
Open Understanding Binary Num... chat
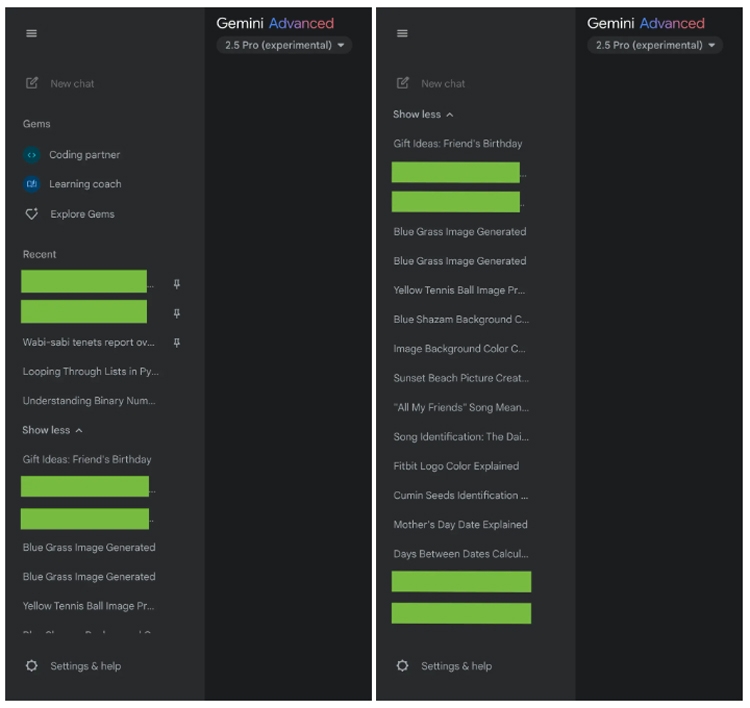point(89,401)
